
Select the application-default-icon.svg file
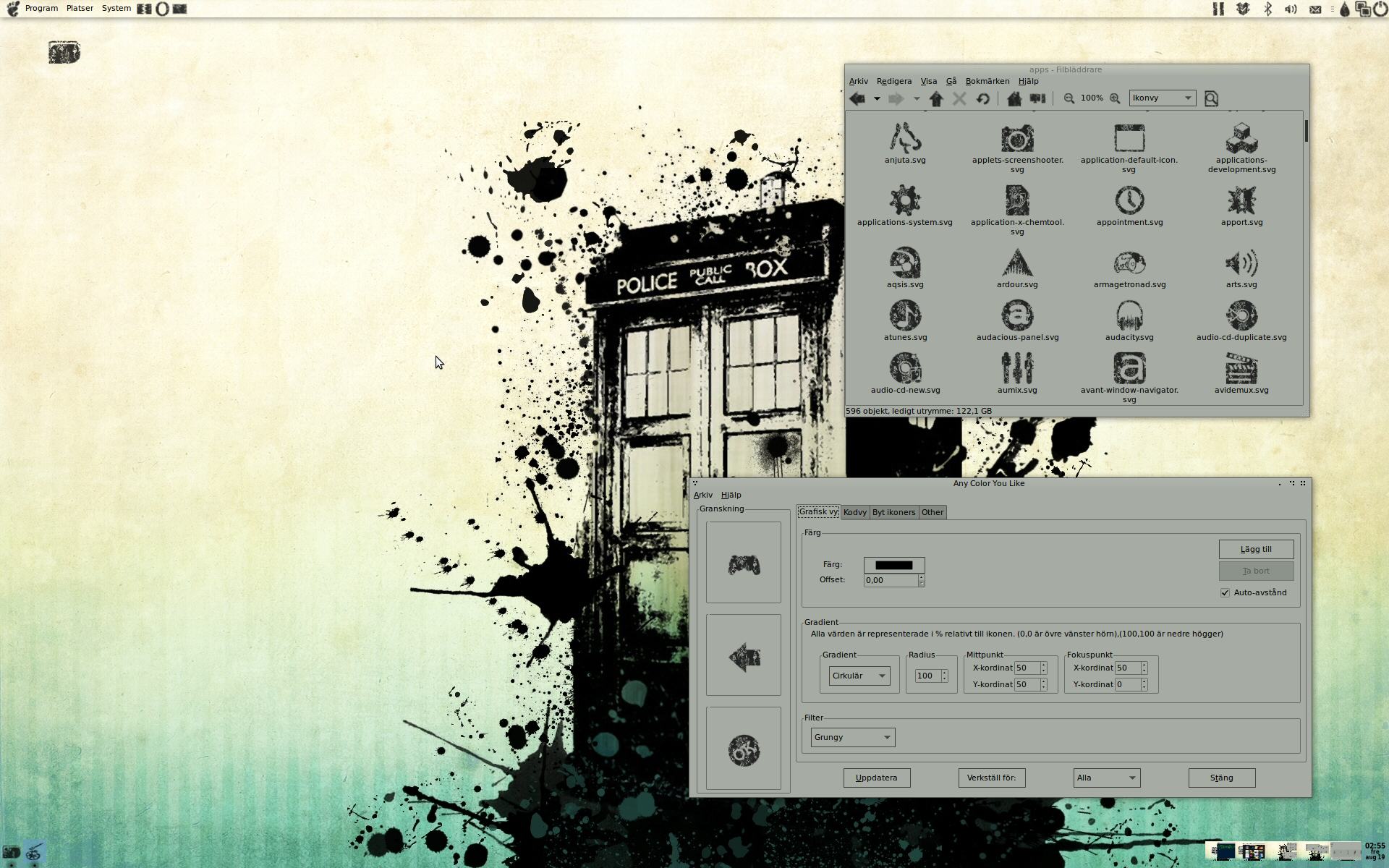tap(1129, 137)
